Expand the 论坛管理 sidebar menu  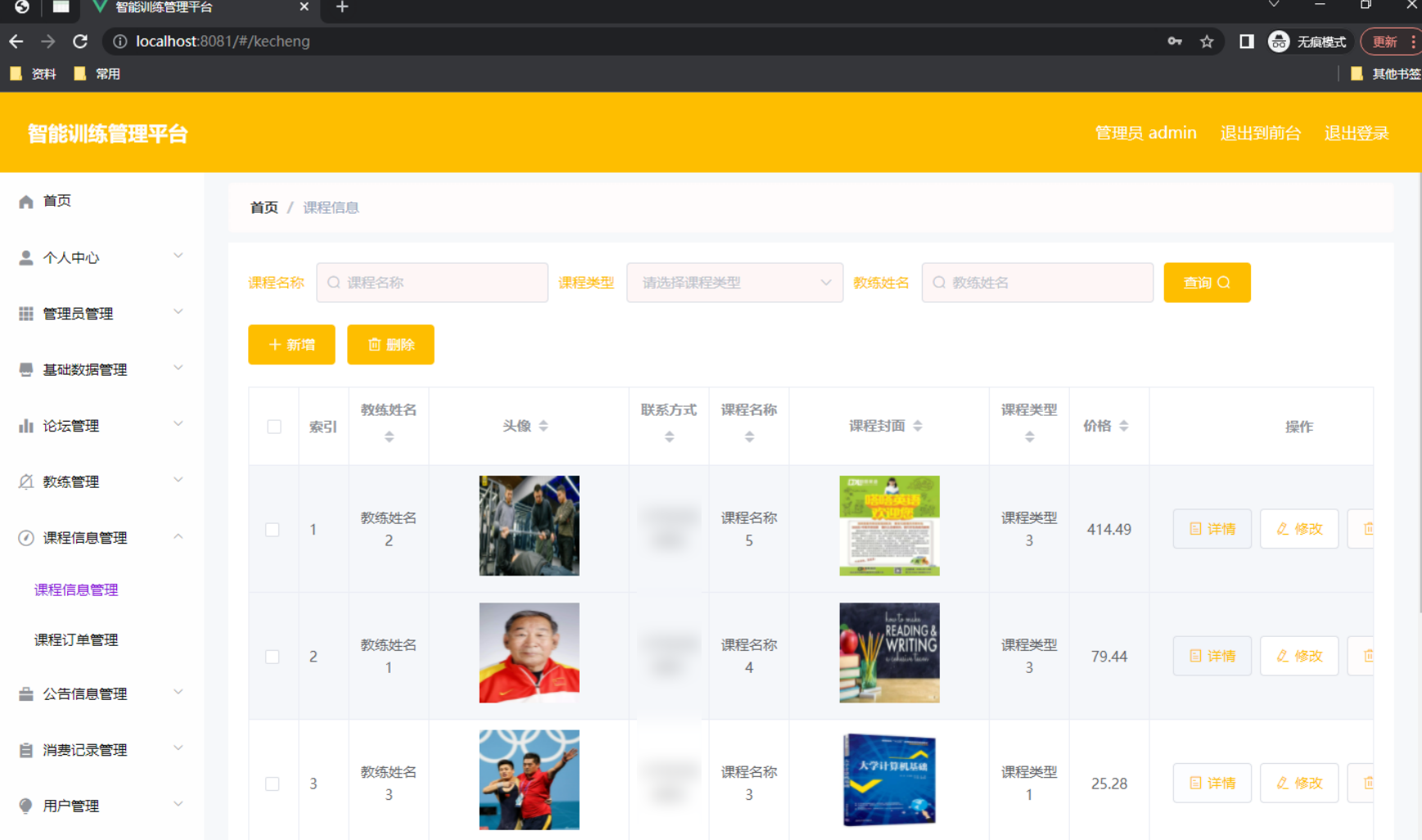tap(102, 426)
